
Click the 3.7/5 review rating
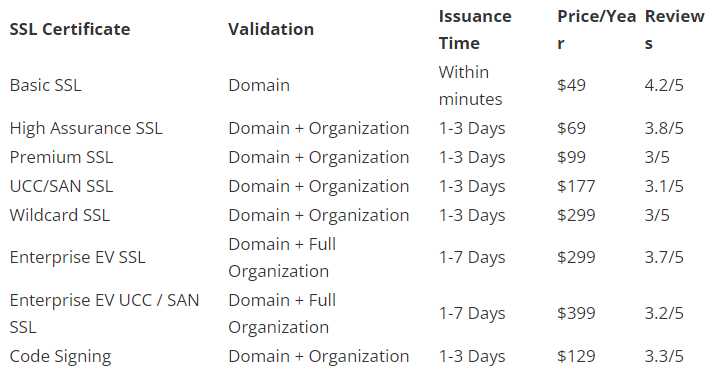pos(664,258)
